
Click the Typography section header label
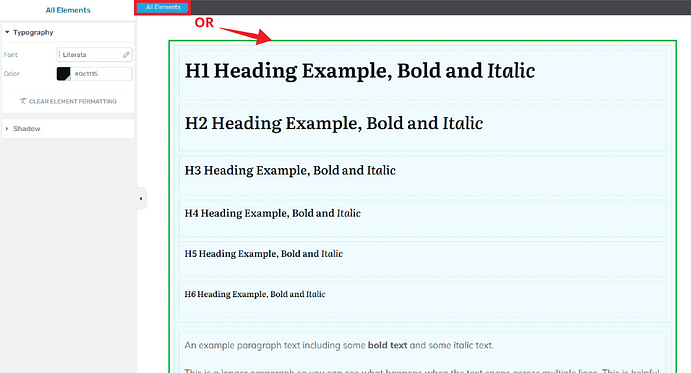point(33,32)
